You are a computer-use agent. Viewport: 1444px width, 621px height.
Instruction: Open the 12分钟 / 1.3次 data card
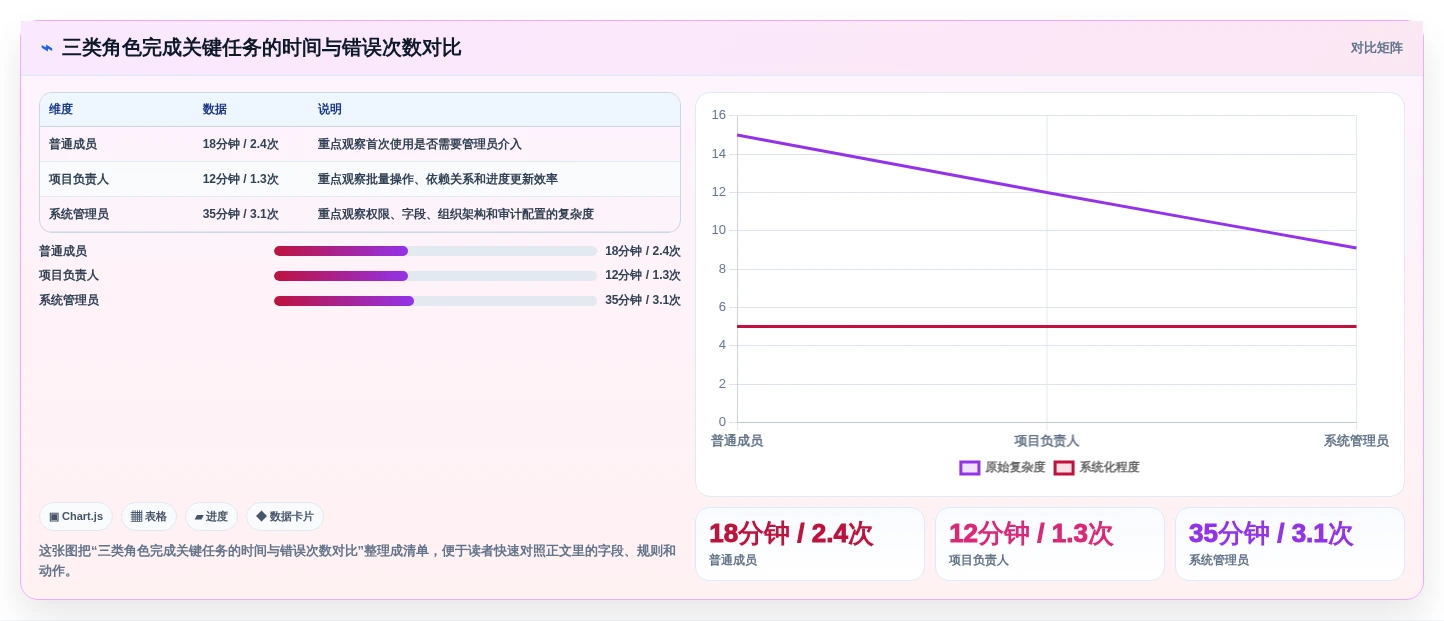click(1050, 544)
